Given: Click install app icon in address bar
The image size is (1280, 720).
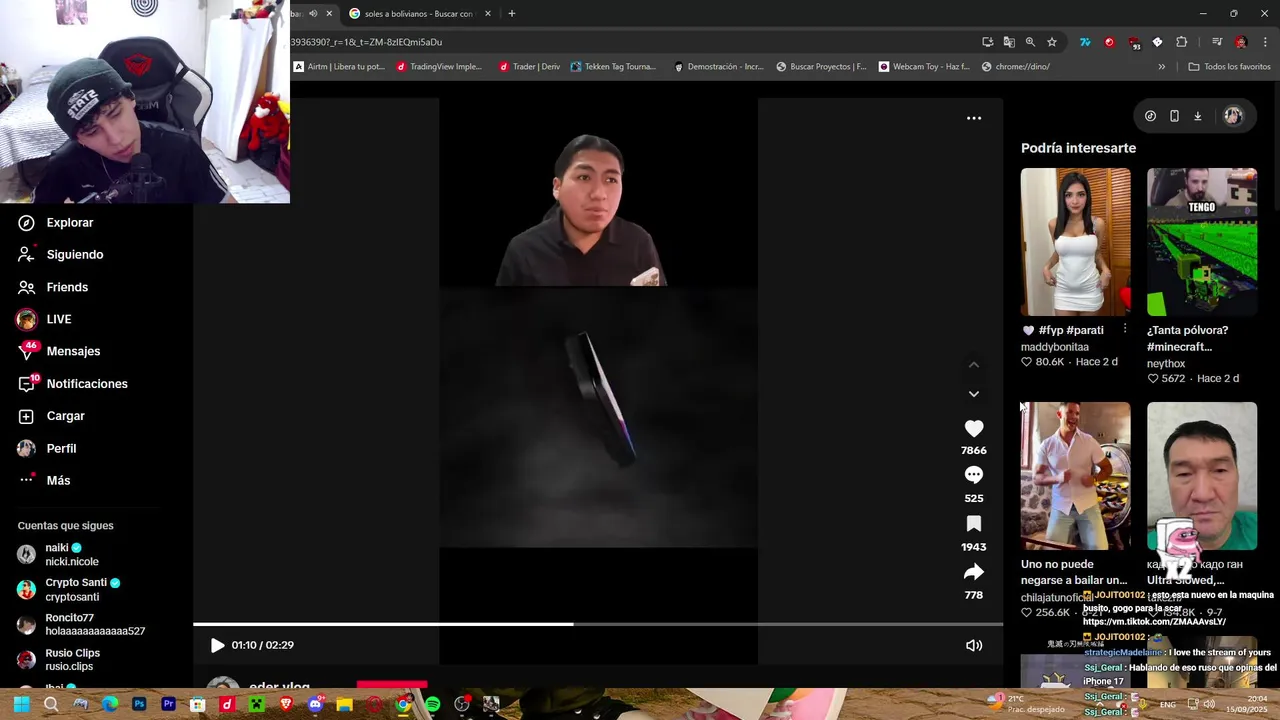Looking at the screenshot, I should click(x=988, y=42).
